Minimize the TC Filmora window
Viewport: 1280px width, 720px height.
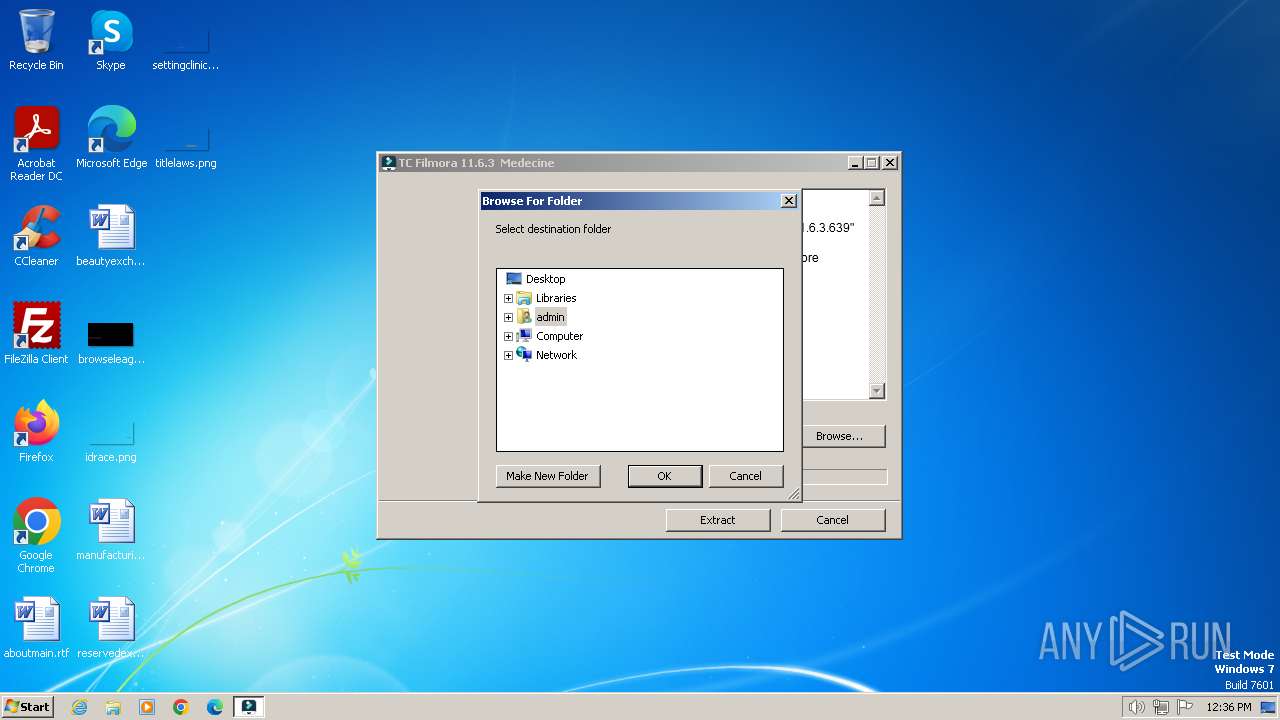coord(855,163)
